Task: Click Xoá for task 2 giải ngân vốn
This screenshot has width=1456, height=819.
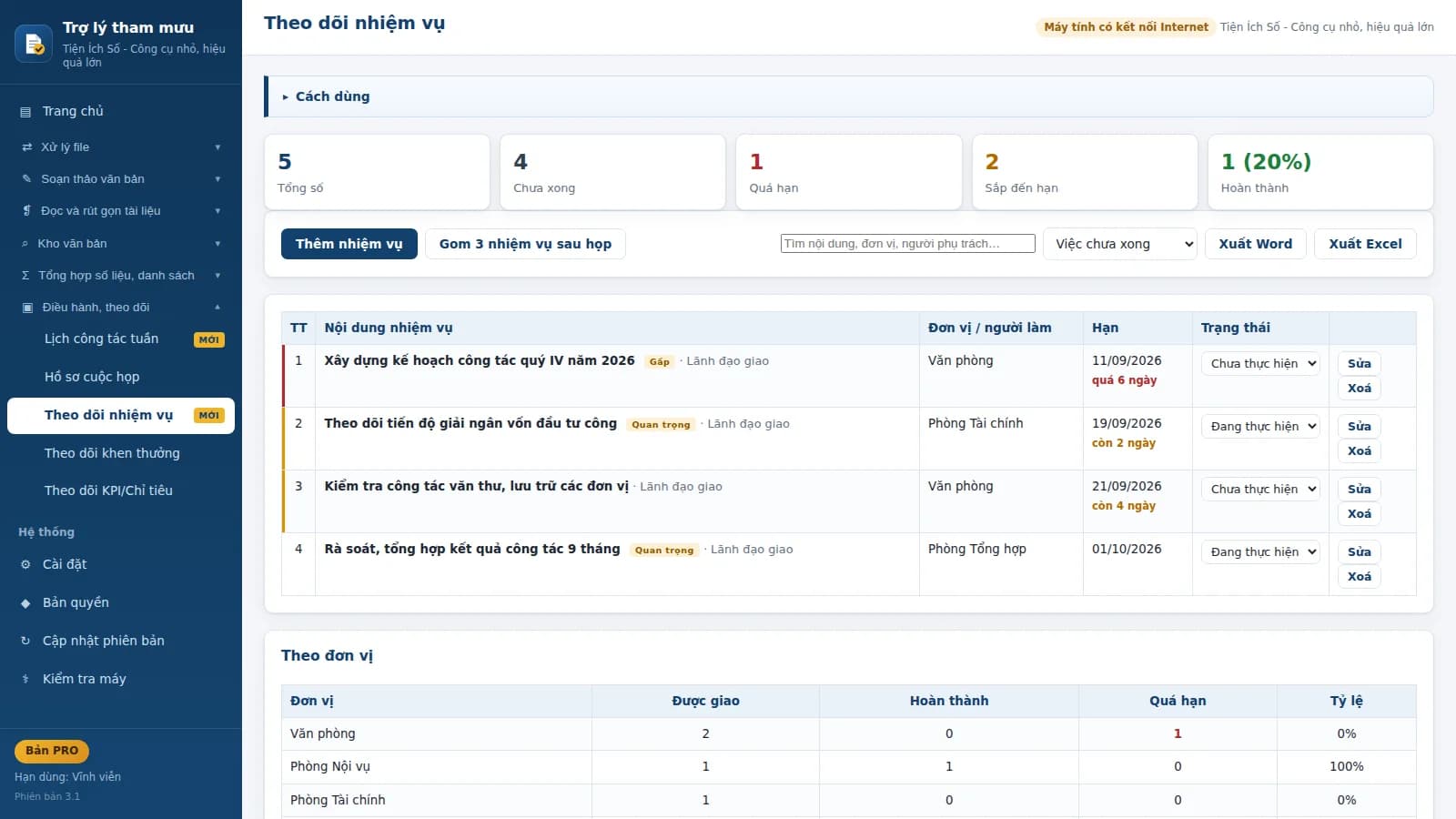Action: [x=1360, y=450]
